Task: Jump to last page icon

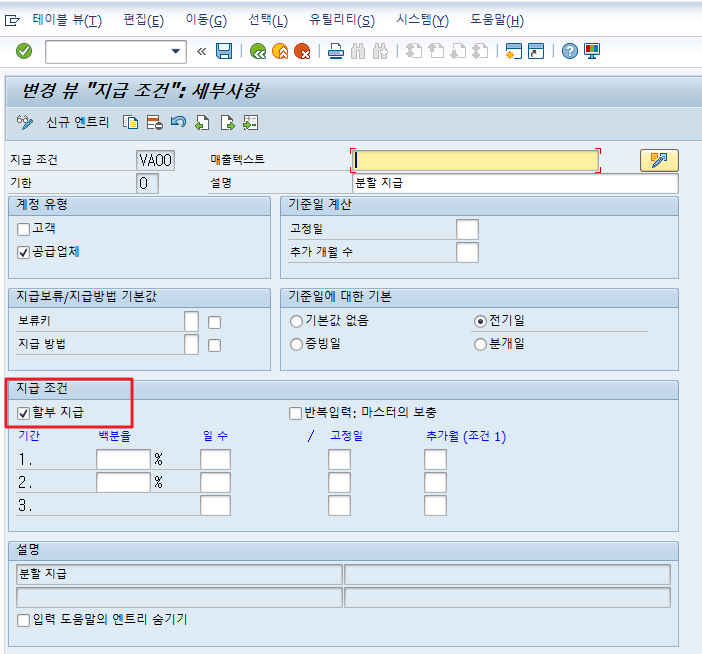Action: pyautogui.click(x=480, y=51)
